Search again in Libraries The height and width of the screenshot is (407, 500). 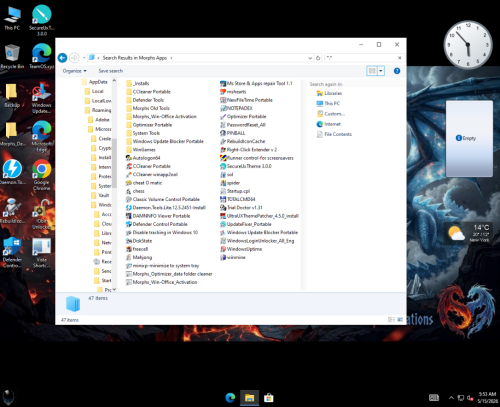[329, 93]
